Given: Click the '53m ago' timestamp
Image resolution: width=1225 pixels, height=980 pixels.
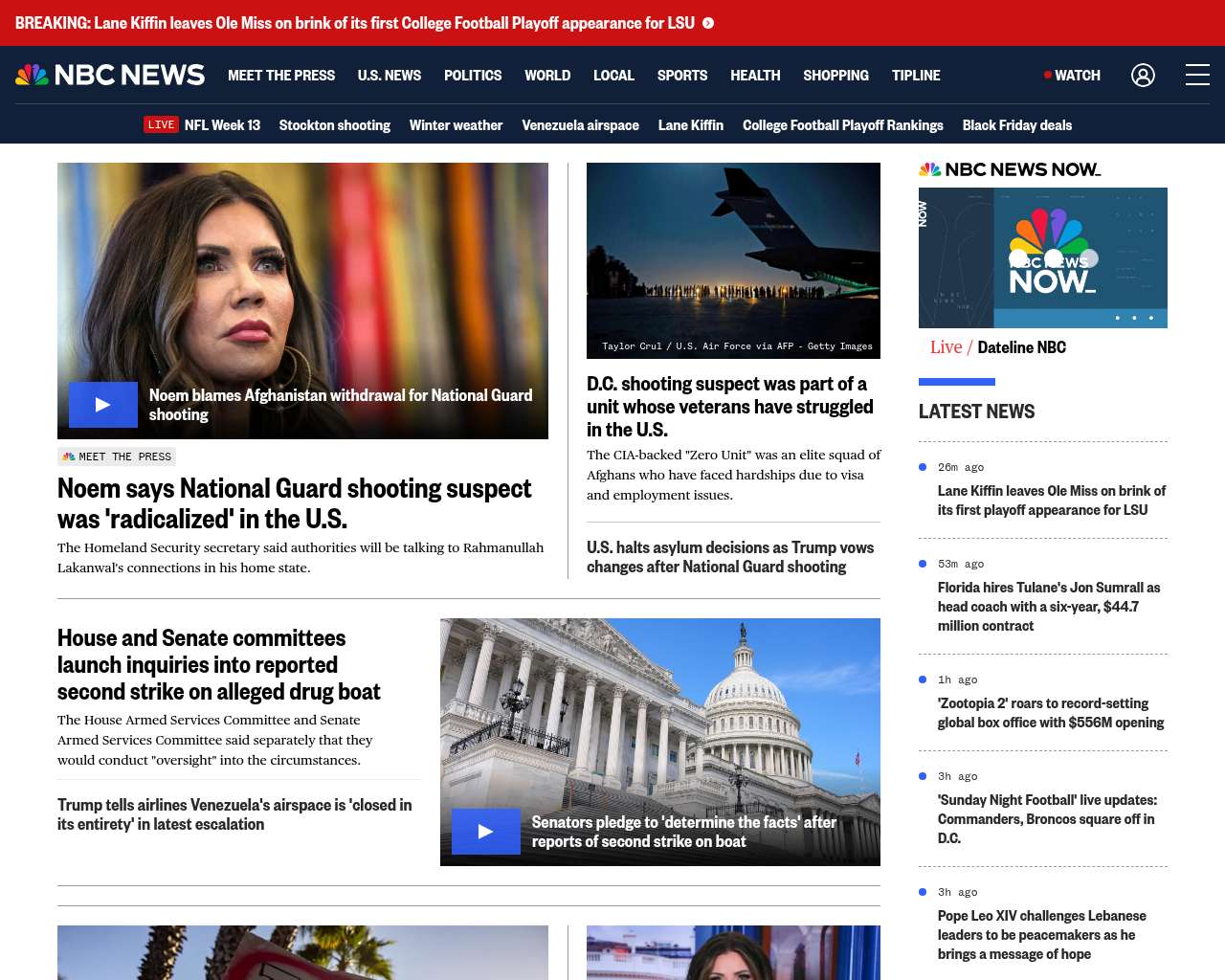Looking at the screenshot, I should (x=961, y=564).
